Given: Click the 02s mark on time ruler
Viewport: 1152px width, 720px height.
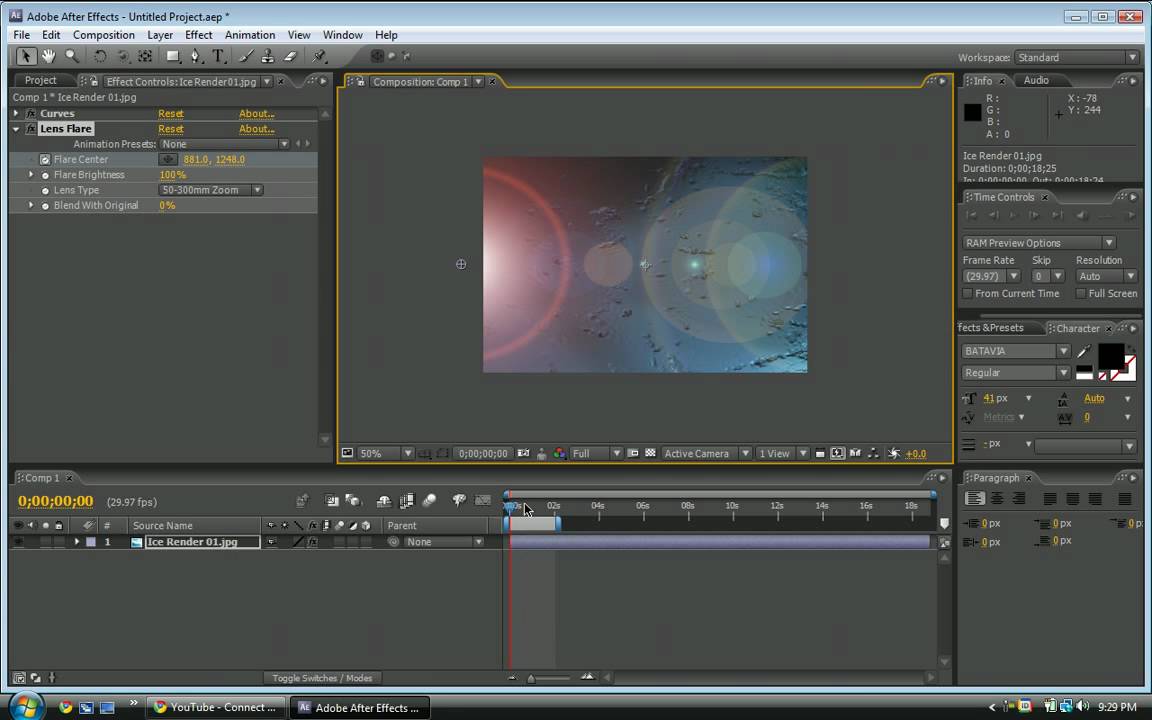Looking at the screenshot, I should click(x=554, y=506).
